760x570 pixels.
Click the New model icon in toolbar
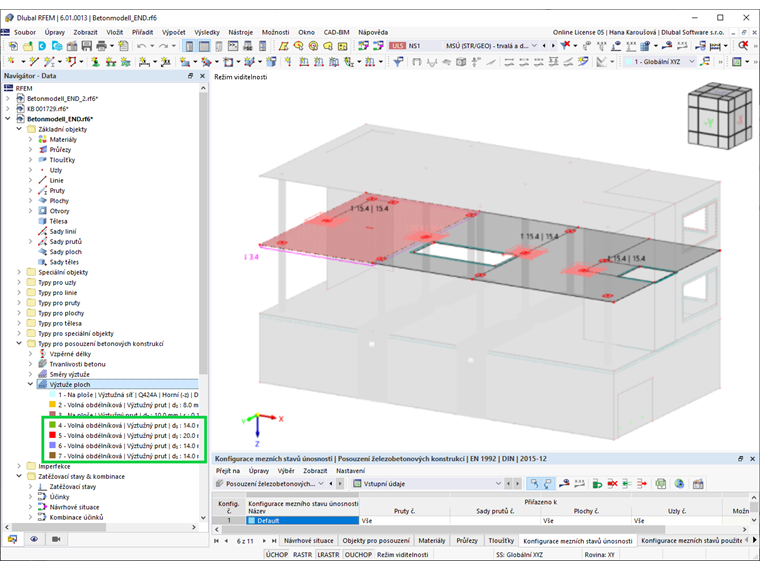13,46
